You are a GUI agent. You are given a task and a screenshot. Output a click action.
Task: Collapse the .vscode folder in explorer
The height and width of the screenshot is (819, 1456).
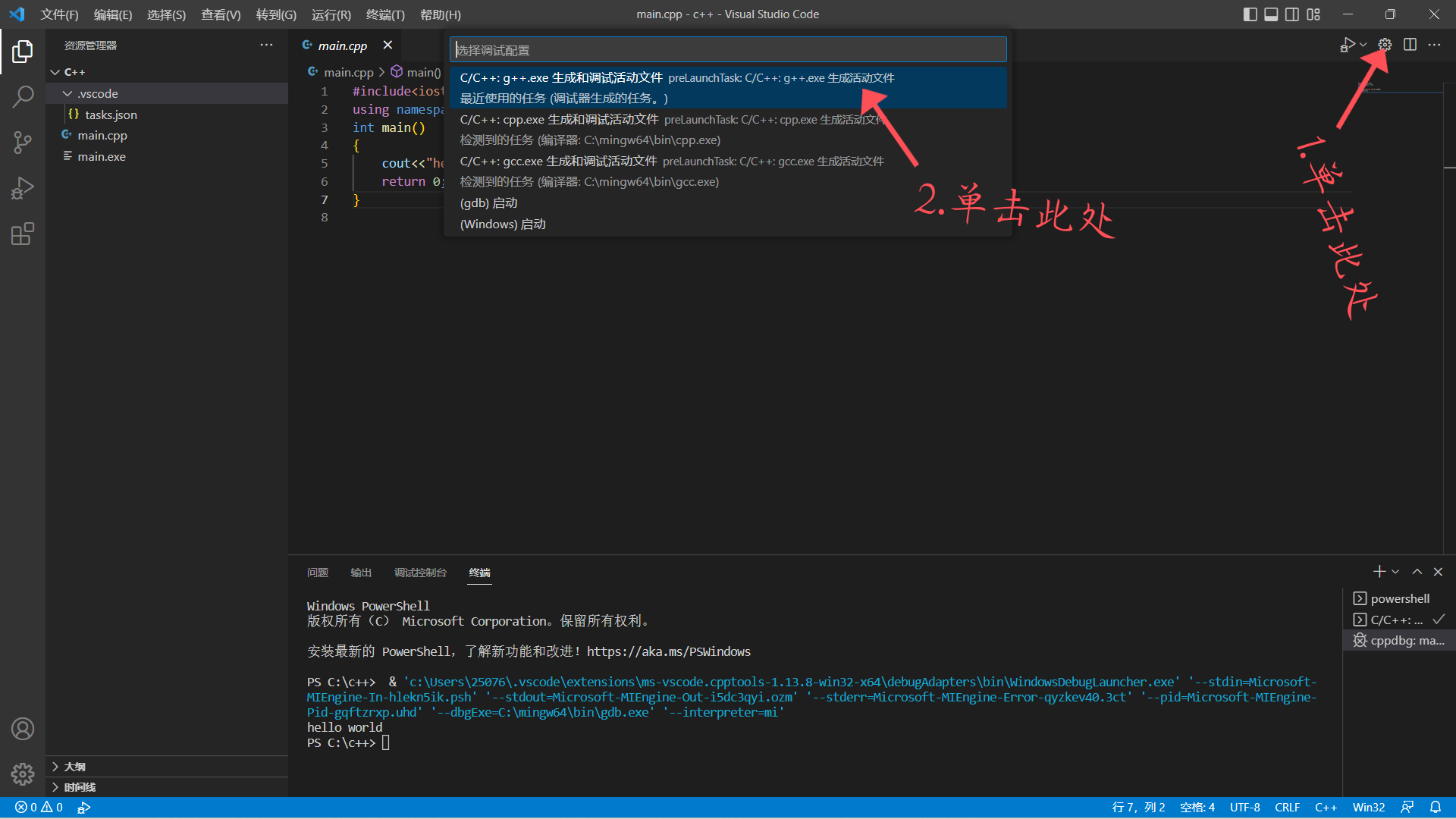67,93
